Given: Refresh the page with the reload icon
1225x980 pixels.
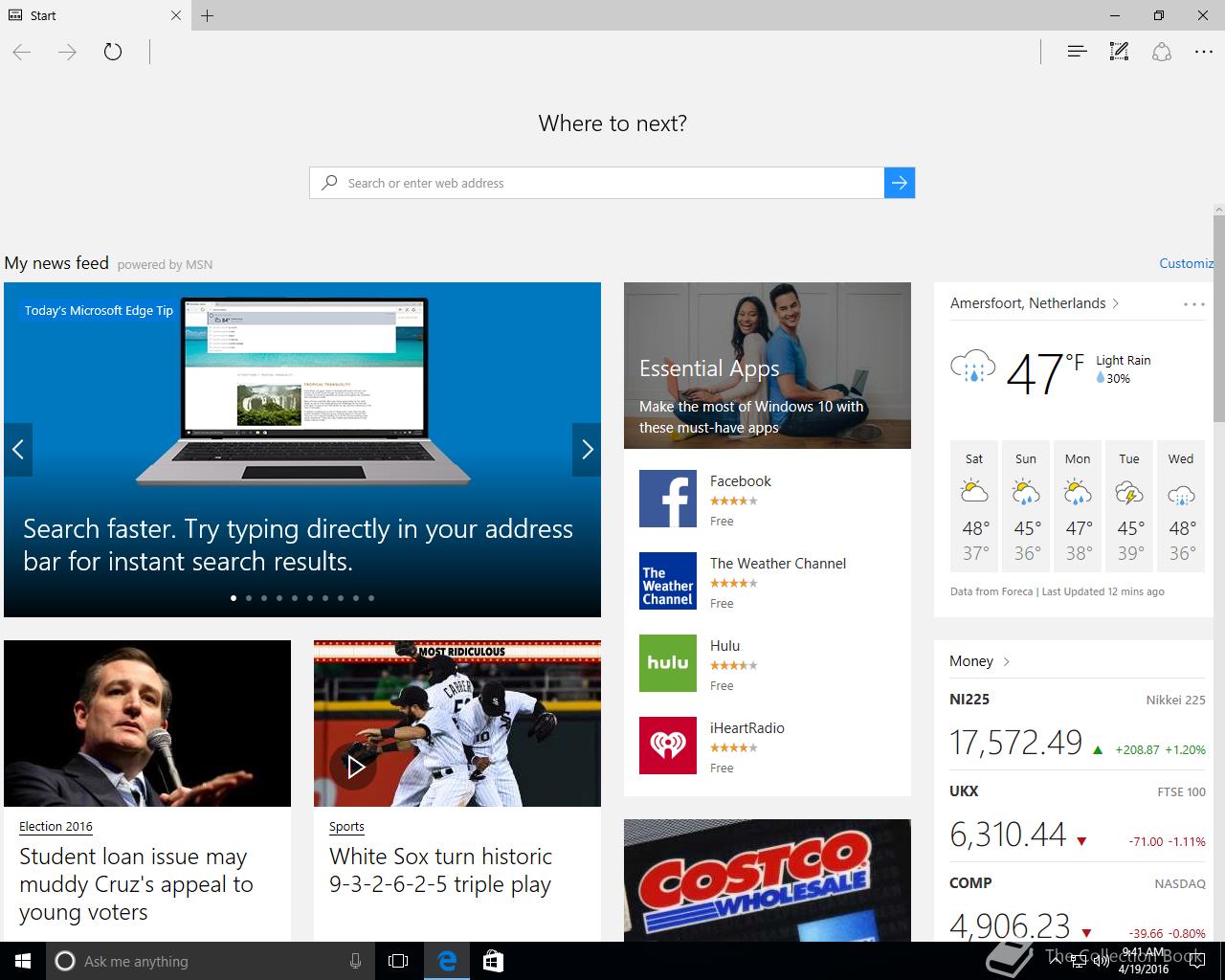Looking at the screenshot, I should pyautogui.click(x=113, y=52).
